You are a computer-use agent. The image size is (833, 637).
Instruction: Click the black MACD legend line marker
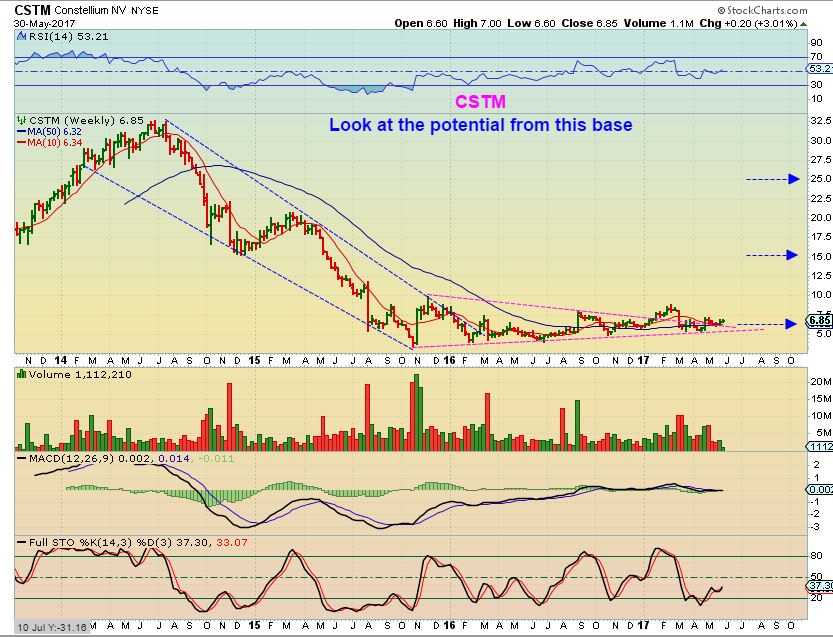tap(22, 458)
